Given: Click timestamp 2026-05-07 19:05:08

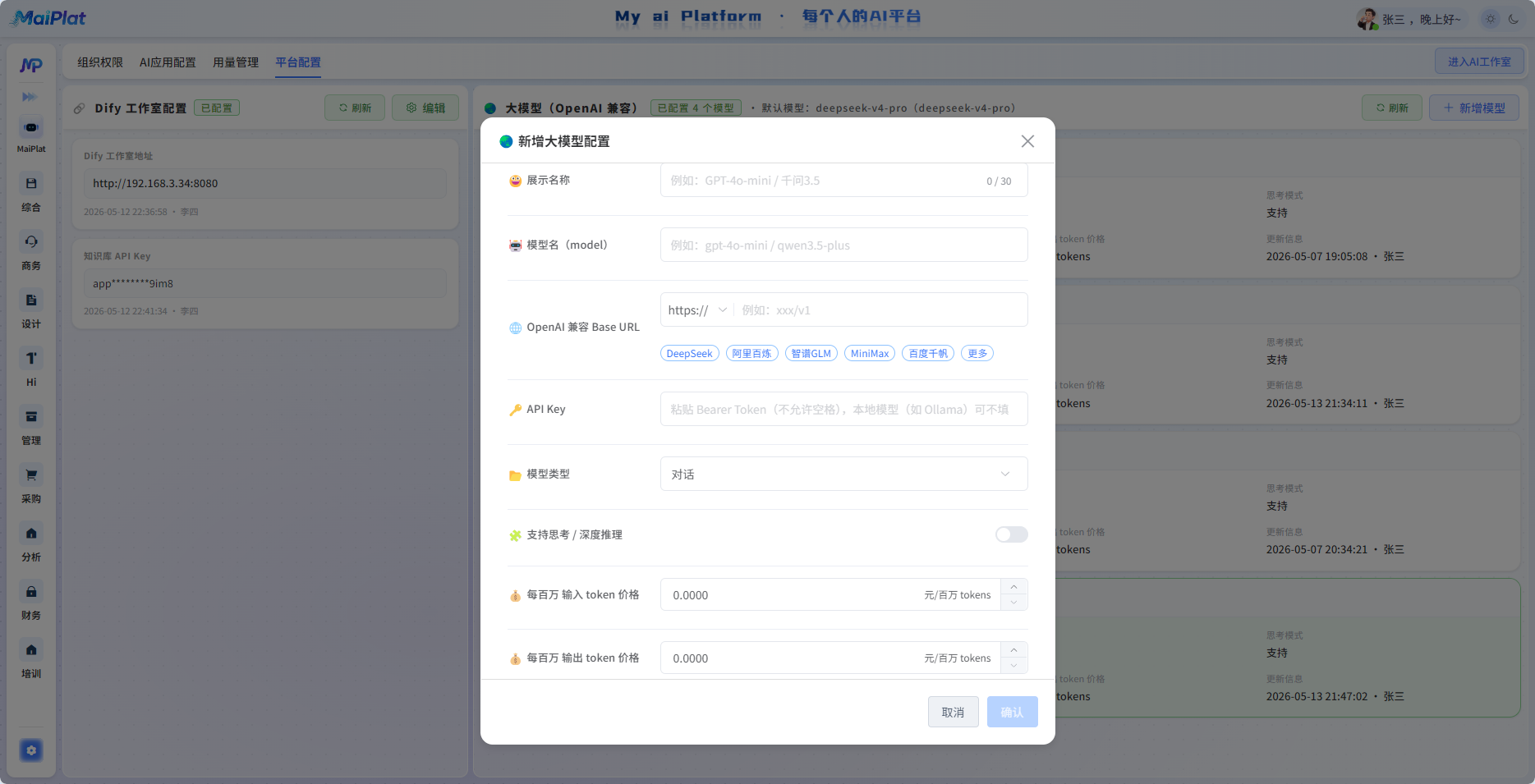Looking at the screenshot, I should click(1317, 256).
